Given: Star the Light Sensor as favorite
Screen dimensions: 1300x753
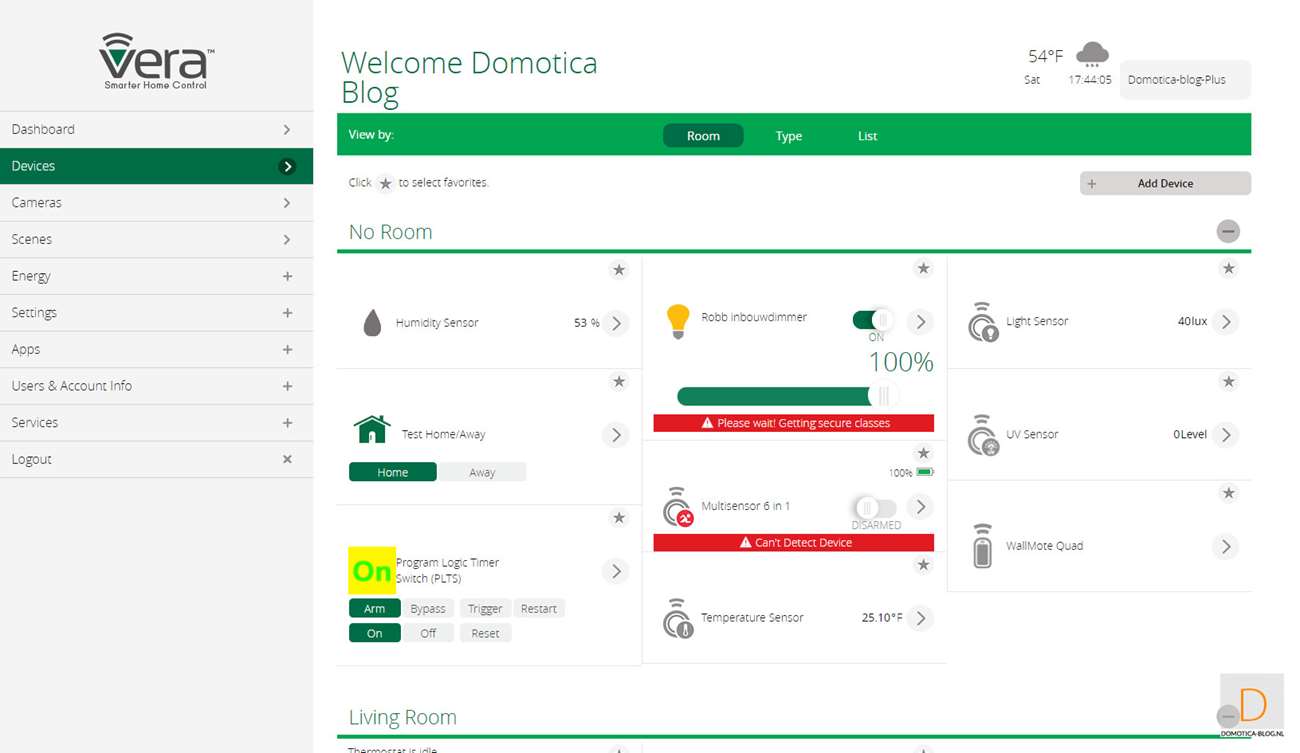Looking at the screenshot, I should (1228, 268).
